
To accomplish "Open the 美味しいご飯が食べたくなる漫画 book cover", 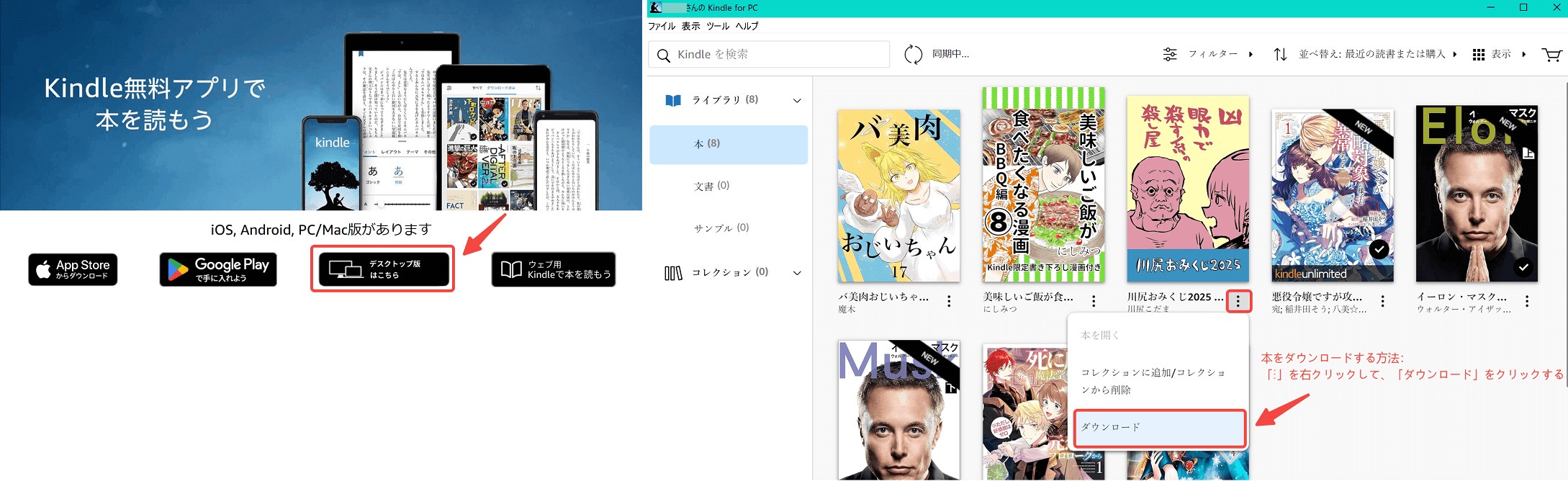I will click(1044, 184).
